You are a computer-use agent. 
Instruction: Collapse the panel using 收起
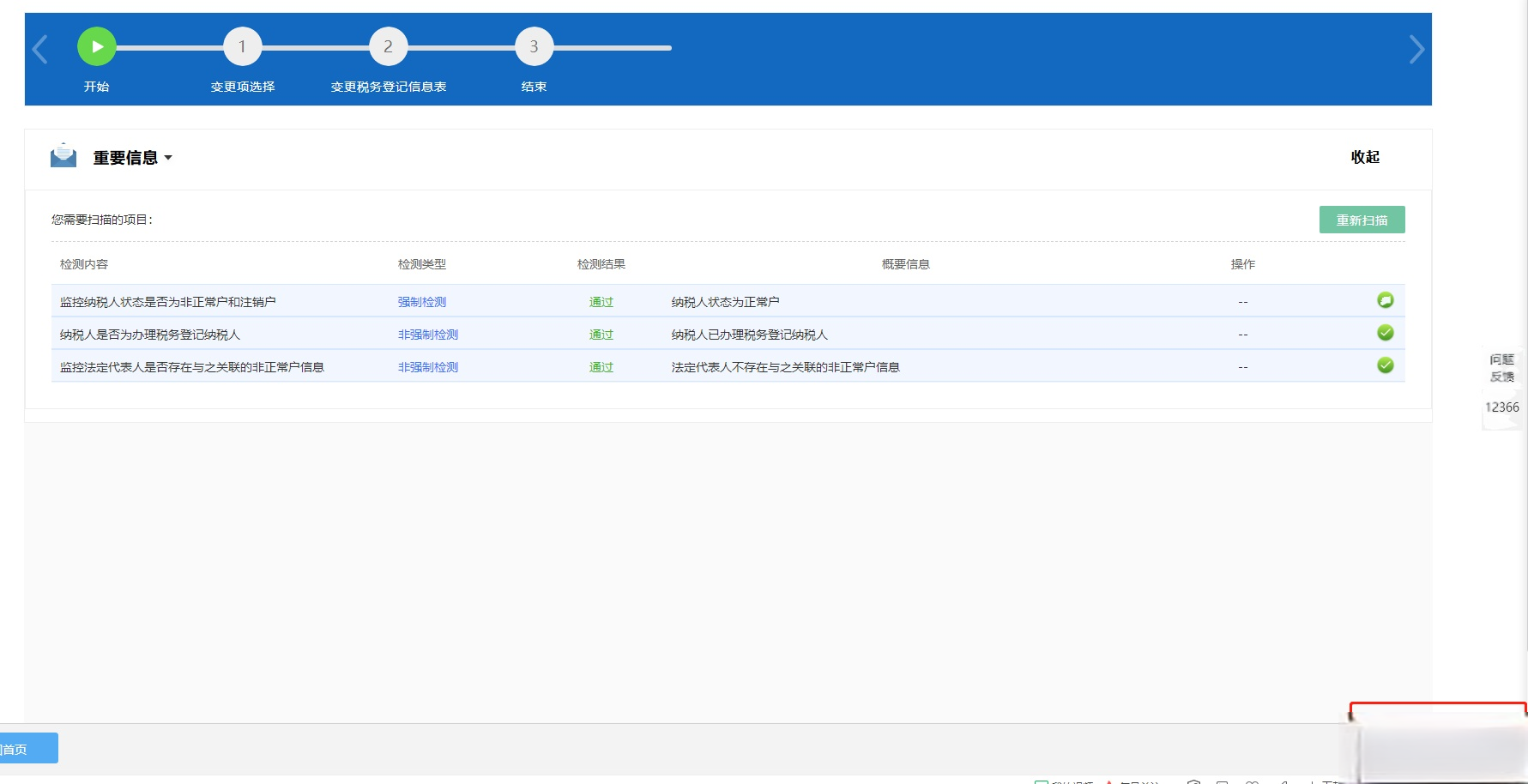tap(1364, 157)
